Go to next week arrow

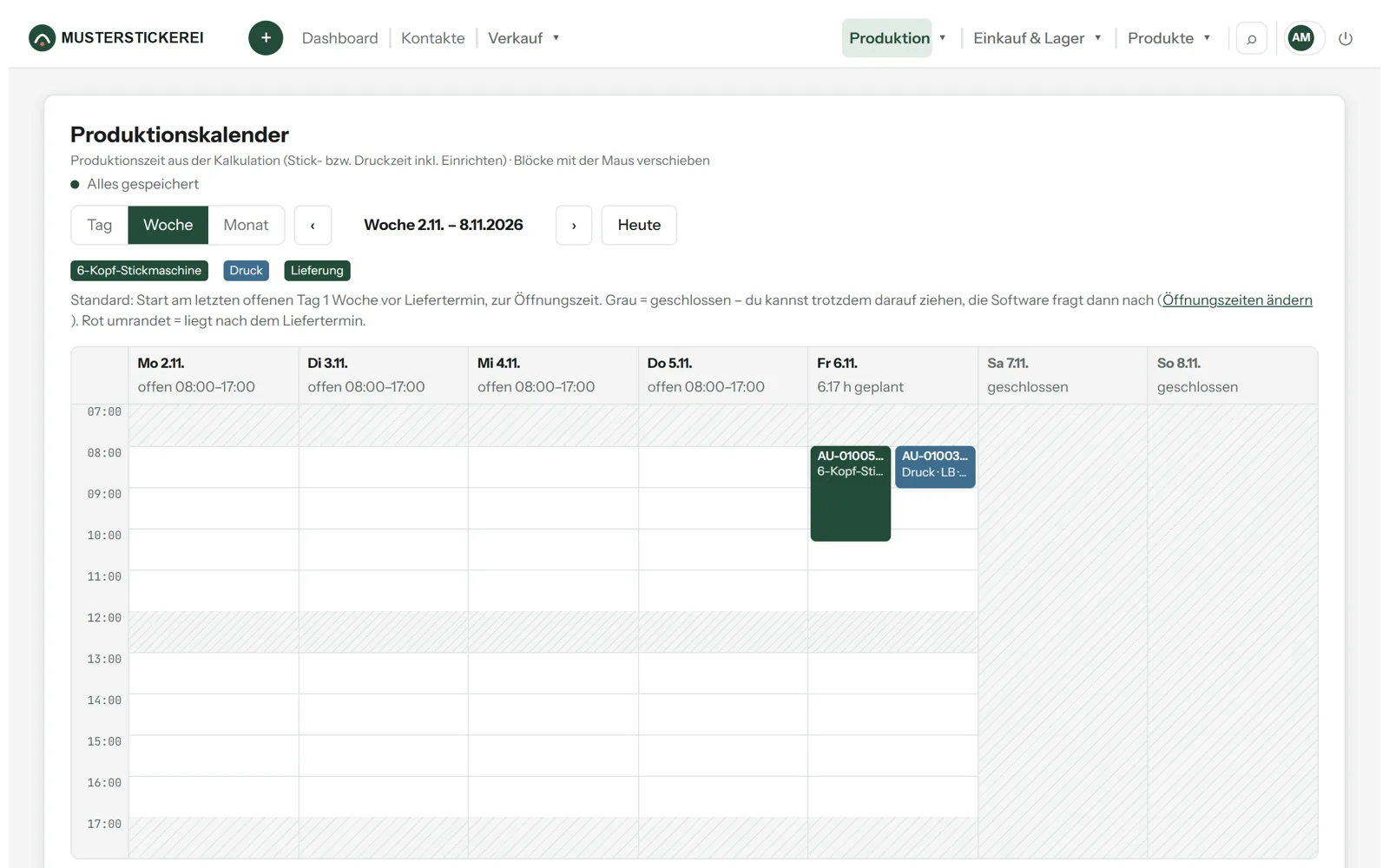[x=574, y=226]
